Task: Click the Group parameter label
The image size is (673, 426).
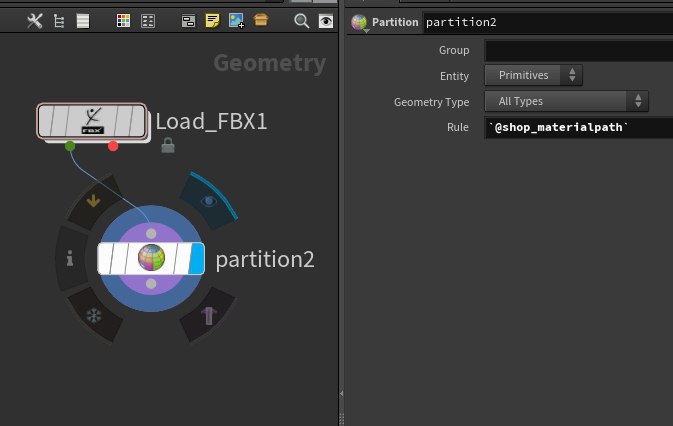Action: tap(454, 50)
